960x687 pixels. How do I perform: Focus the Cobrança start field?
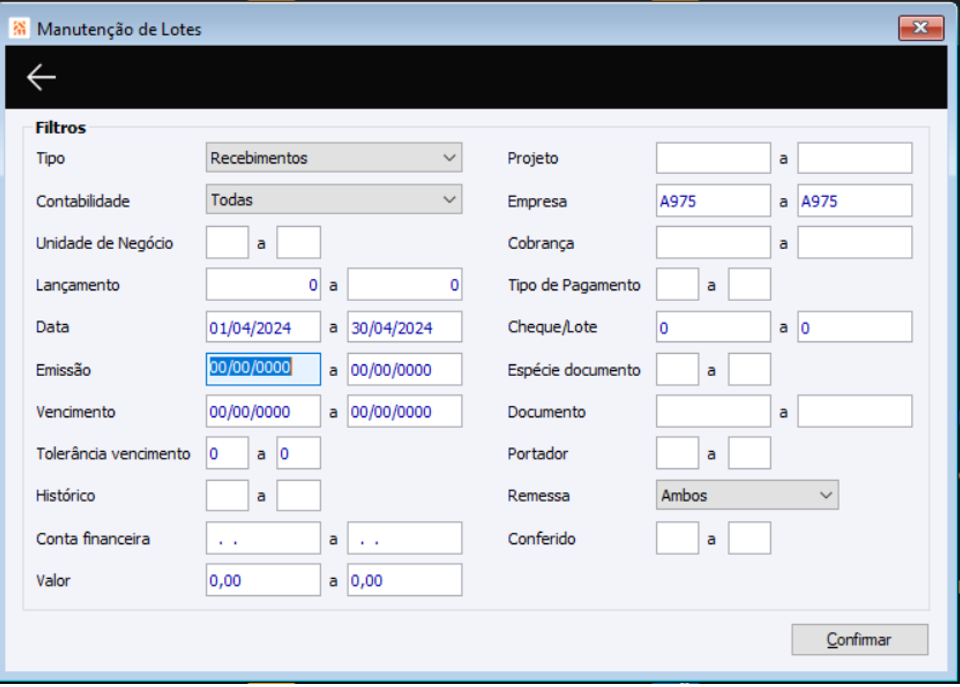tap(713, 242)
